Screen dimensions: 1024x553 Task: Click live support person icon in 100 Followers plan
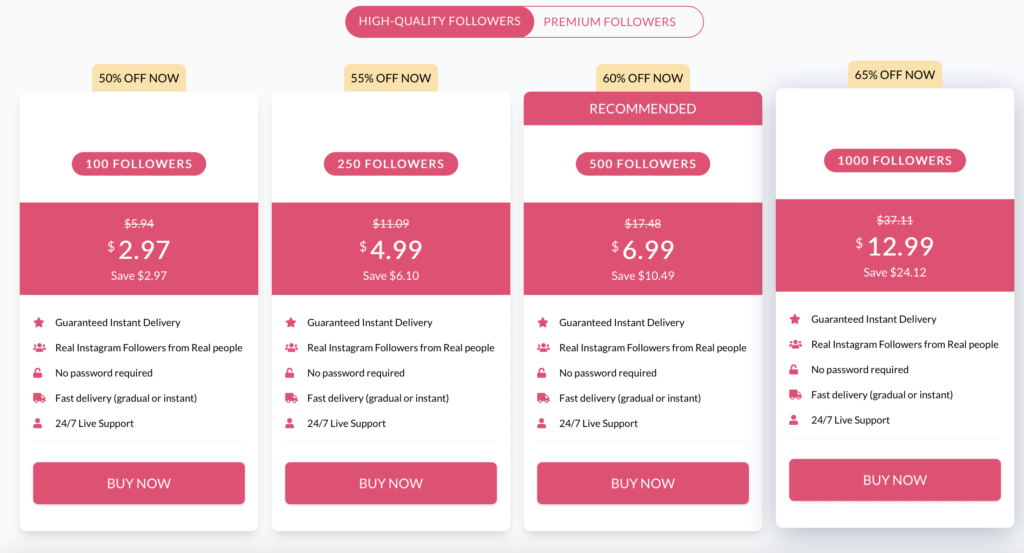[x=38, y=423]
